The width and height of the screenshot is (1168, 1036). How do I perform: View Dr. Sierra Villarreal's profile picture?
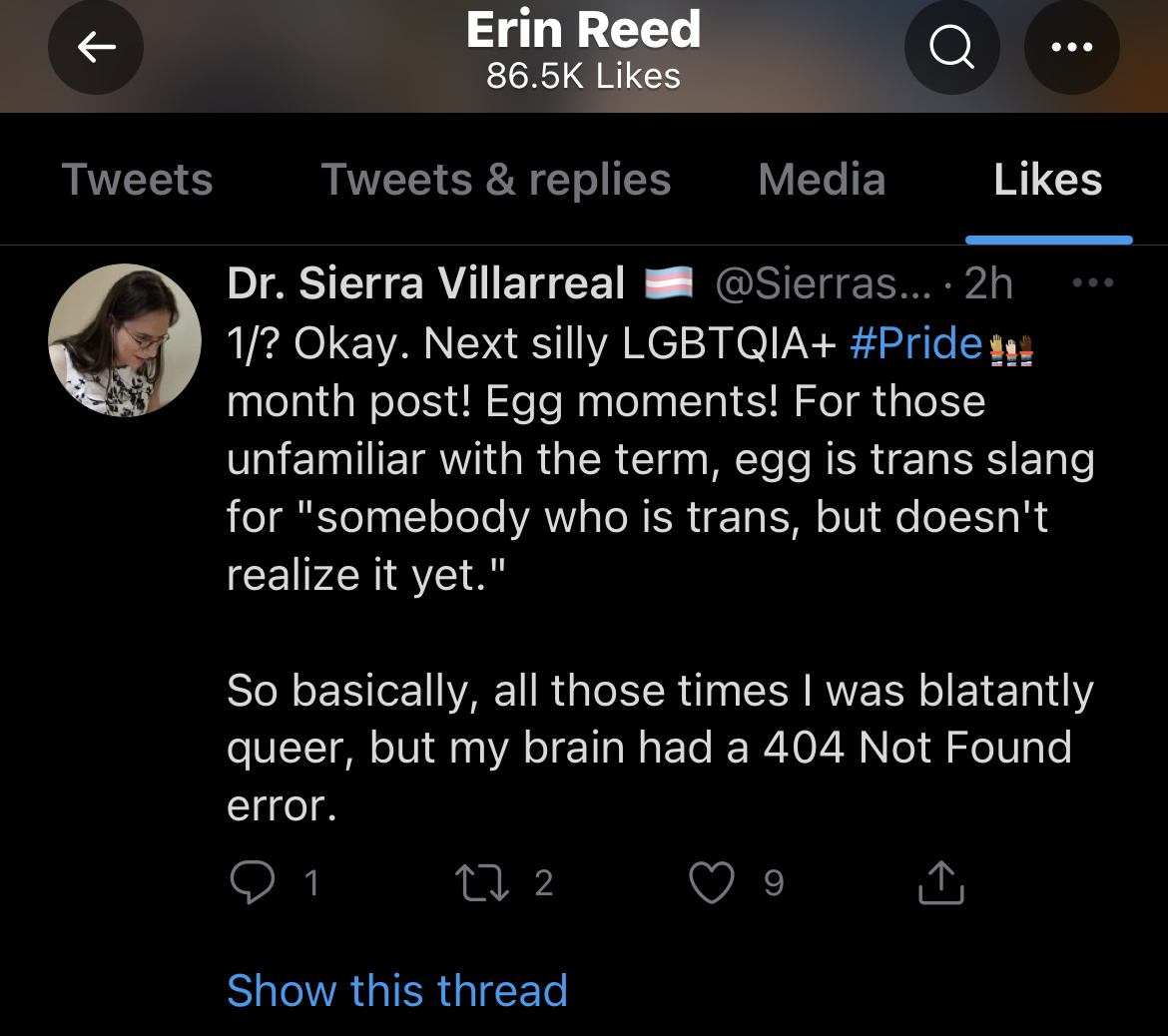point(125,340)
